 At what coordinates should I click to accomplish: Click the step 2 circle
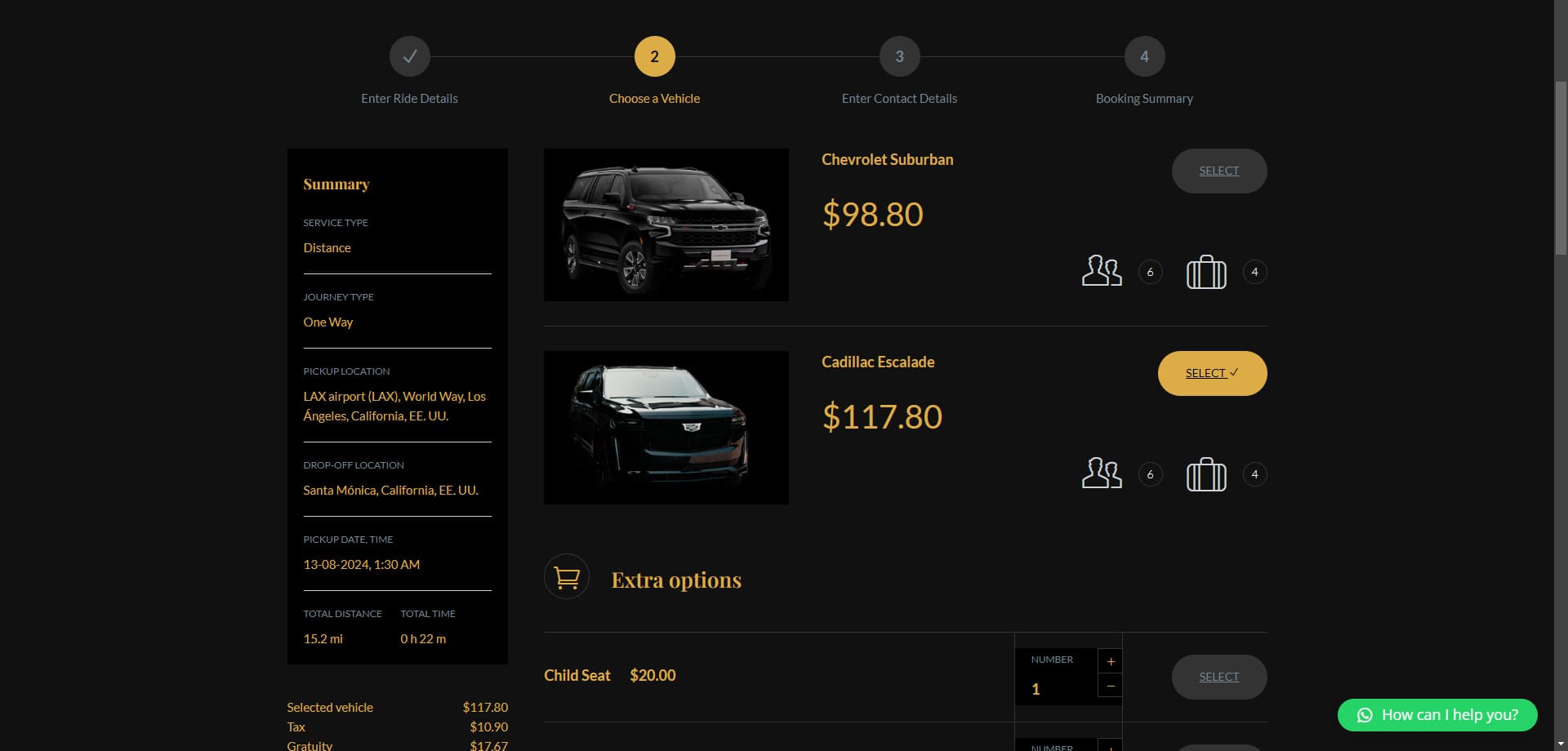point(654,56)
